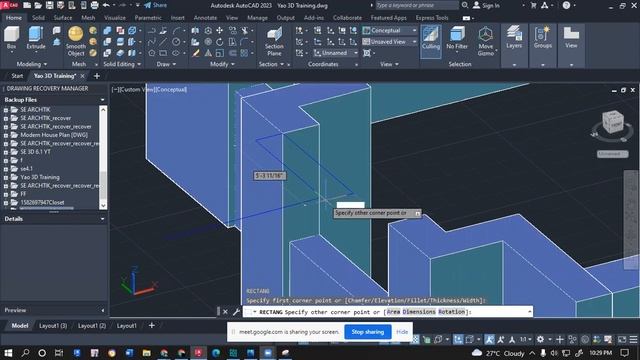Switch to the Start file tab
The height and width of the screenshot is (360, 640).
(17, 76)
